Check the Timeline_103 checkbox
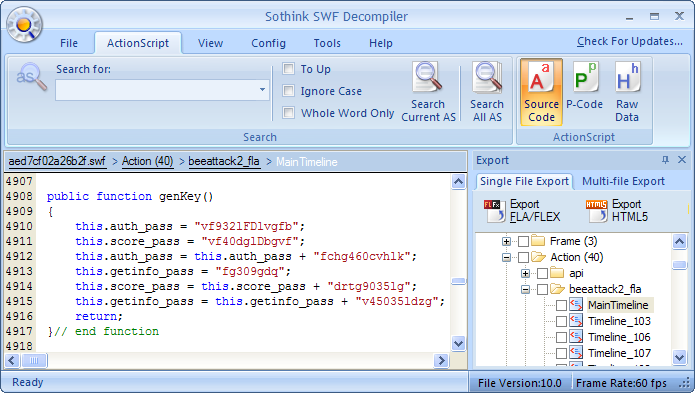The width and height of the screenshot is (695, 393). 561,321
